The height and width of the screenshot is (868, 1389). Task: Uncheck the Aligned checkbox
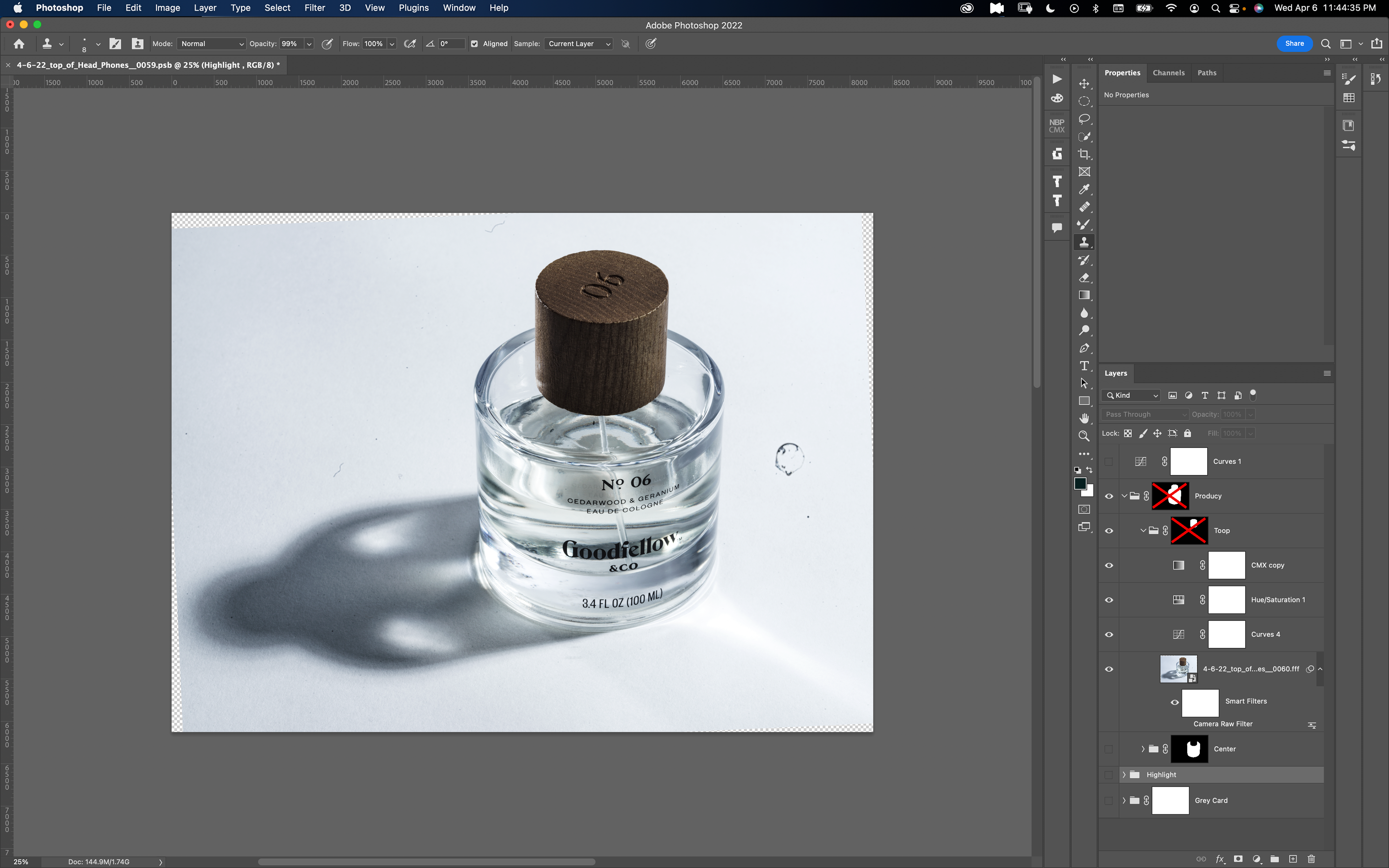(474, 44)
